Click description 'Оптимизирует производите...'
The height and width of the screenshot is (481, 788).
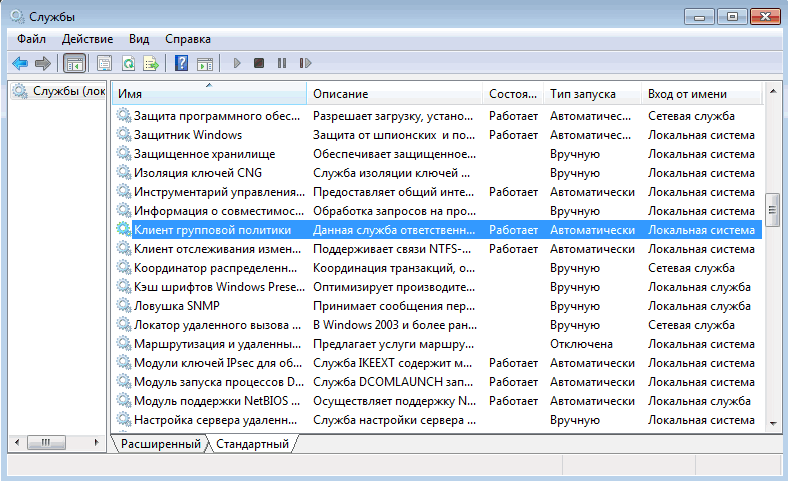393,287
